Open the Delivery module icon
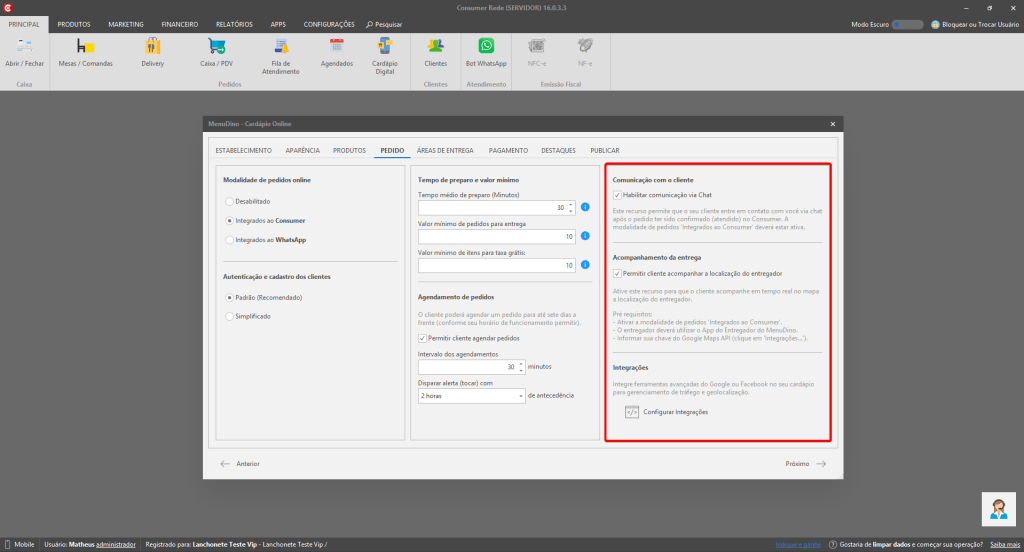Viewport: 1024px width, 552px height. coord(152,46)
